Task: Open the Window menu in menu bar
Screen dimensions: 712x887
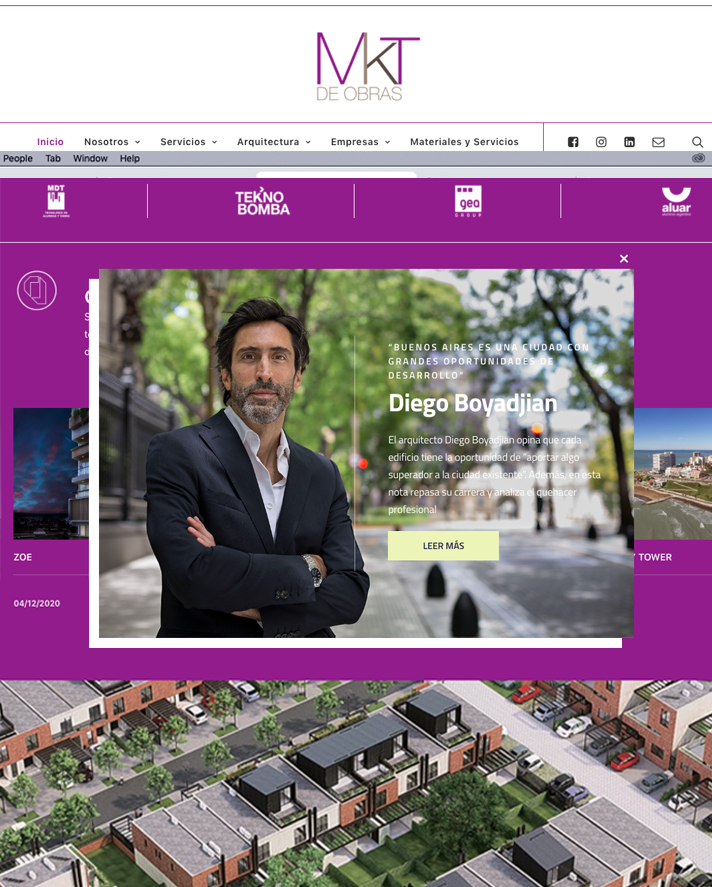Action: 90,158
